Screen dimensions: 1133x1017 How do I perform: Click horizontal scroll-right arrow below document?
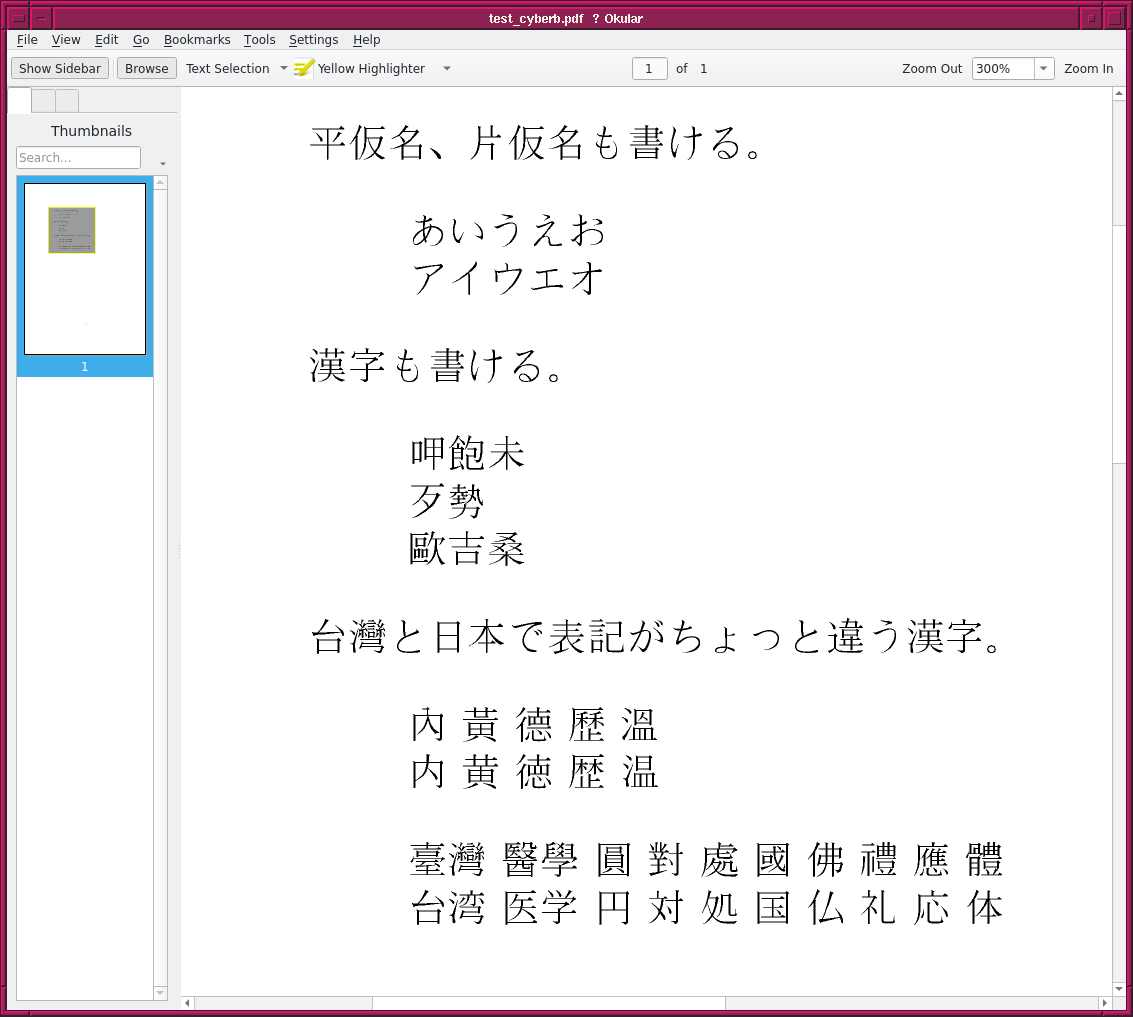tap(1104, 1003)
